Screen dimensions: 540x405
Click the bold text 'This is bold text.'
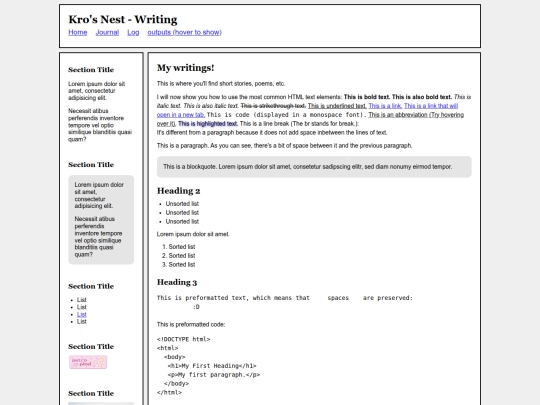click(x=367, y=97)
